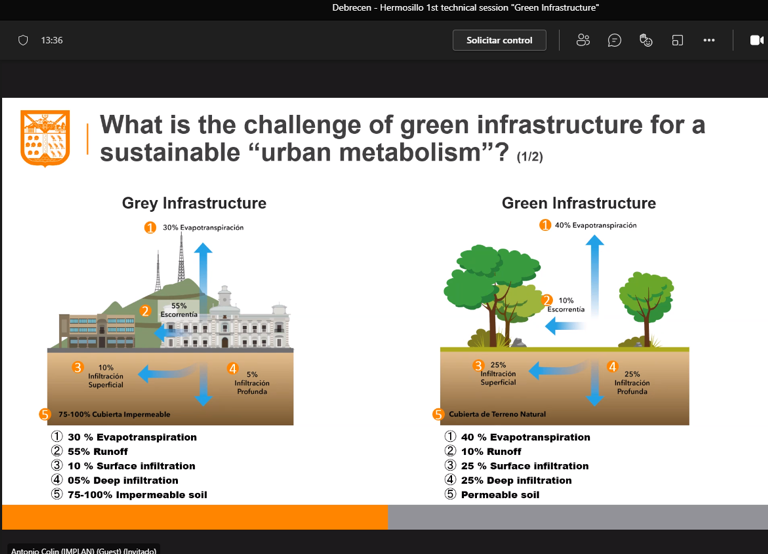Click the Grey Infrastructure heading
768x554 pixels.
(x=194, y=203)
